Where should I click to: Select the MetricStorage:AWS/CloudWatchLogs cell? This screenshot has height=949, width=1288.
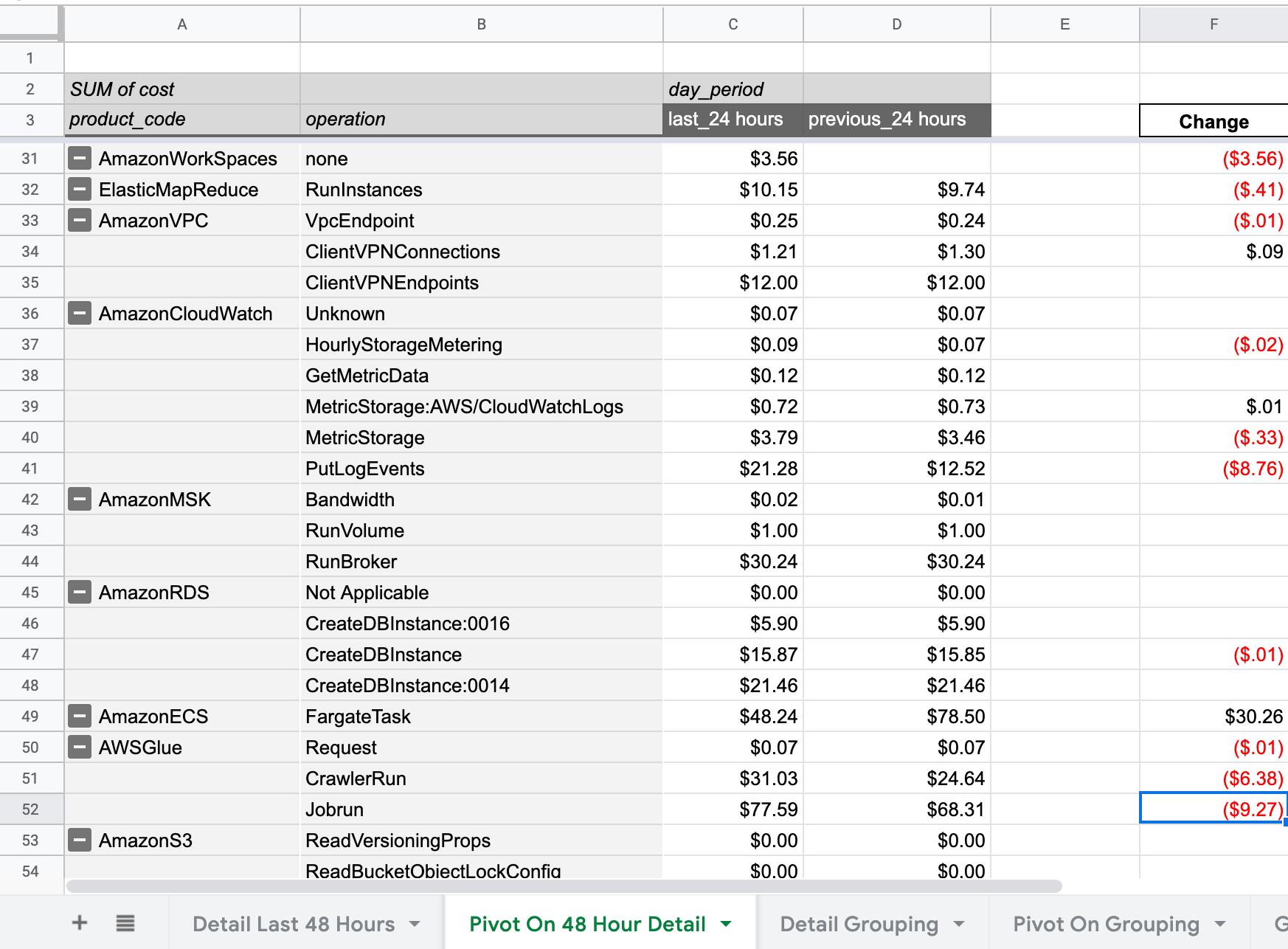coord(481,406)
